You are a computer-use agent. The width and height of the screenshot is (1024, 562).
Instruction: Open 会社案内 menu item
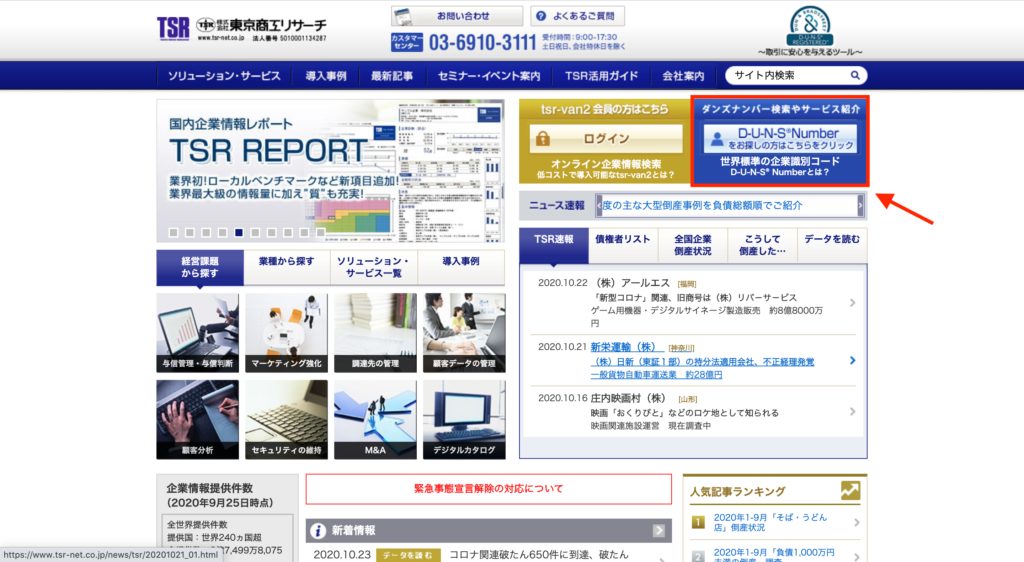pos(683,76)
